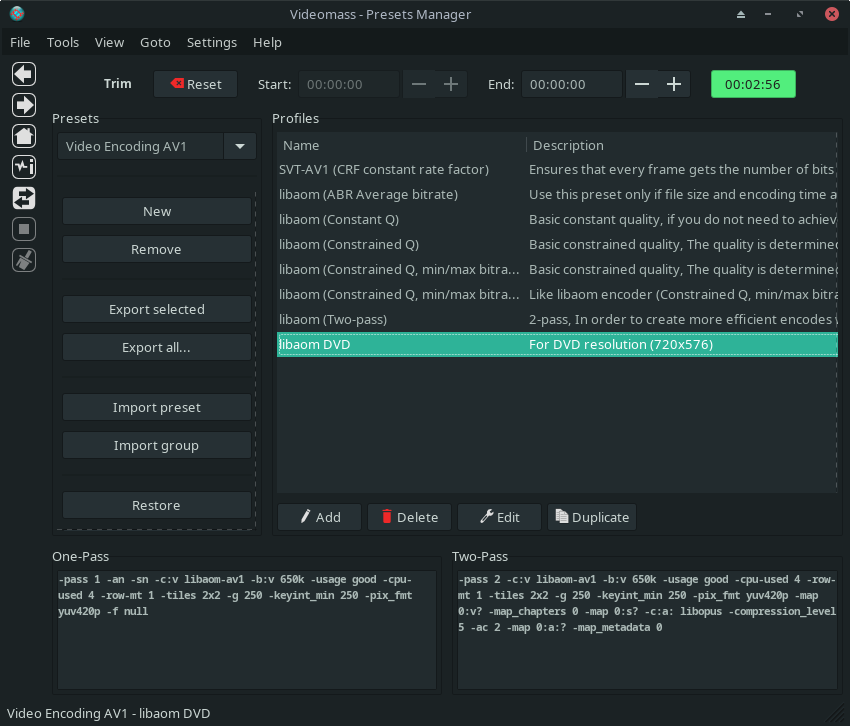850x726 pixels.
Task: Click the always-on-top arrow in title bar
Action: [x=740, y=15]
